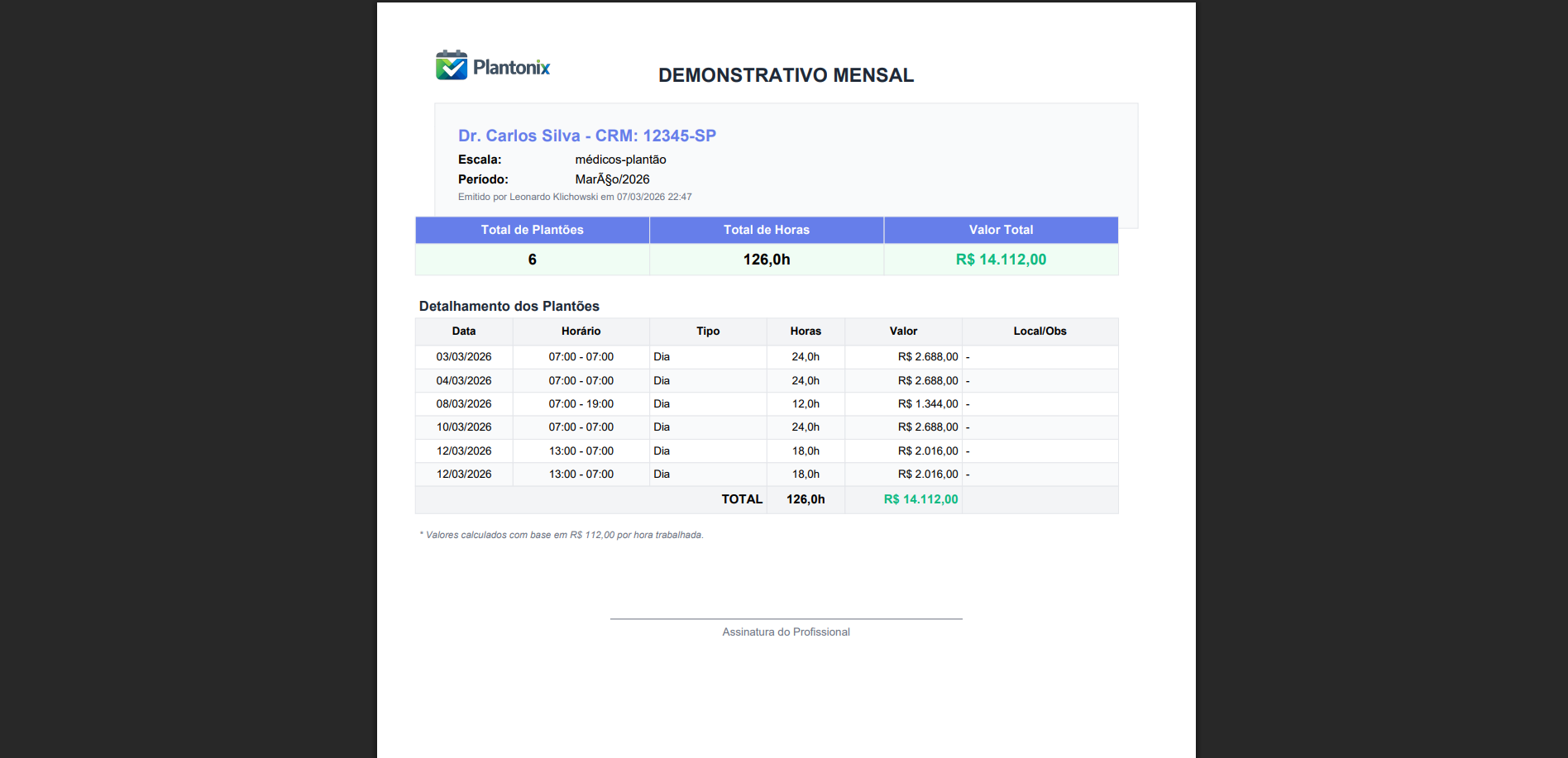Click the Período month and year value

(x=612, y=179)
